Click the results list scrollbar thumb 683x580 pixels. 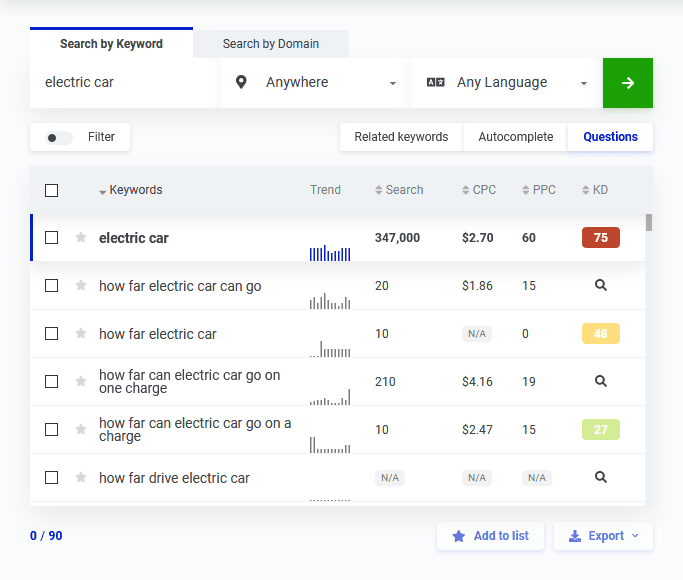pos(649,223)
